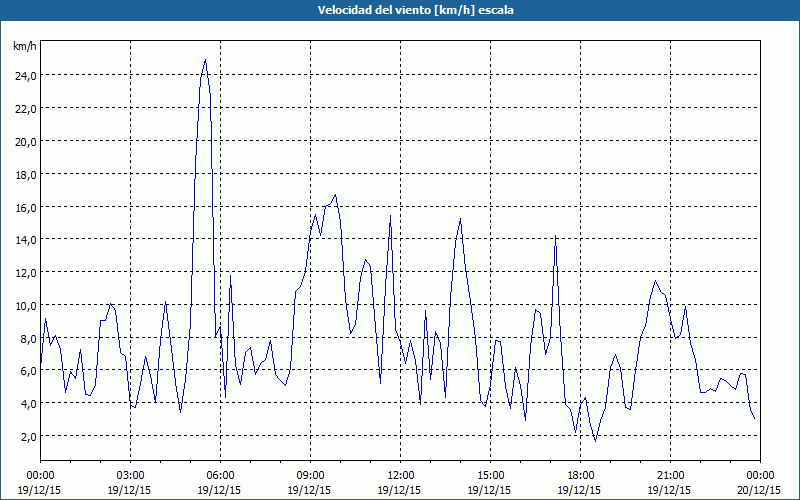Screen dimensions: 800x500
Task: Click the 4,0 y-axis label
Action: 28,404
